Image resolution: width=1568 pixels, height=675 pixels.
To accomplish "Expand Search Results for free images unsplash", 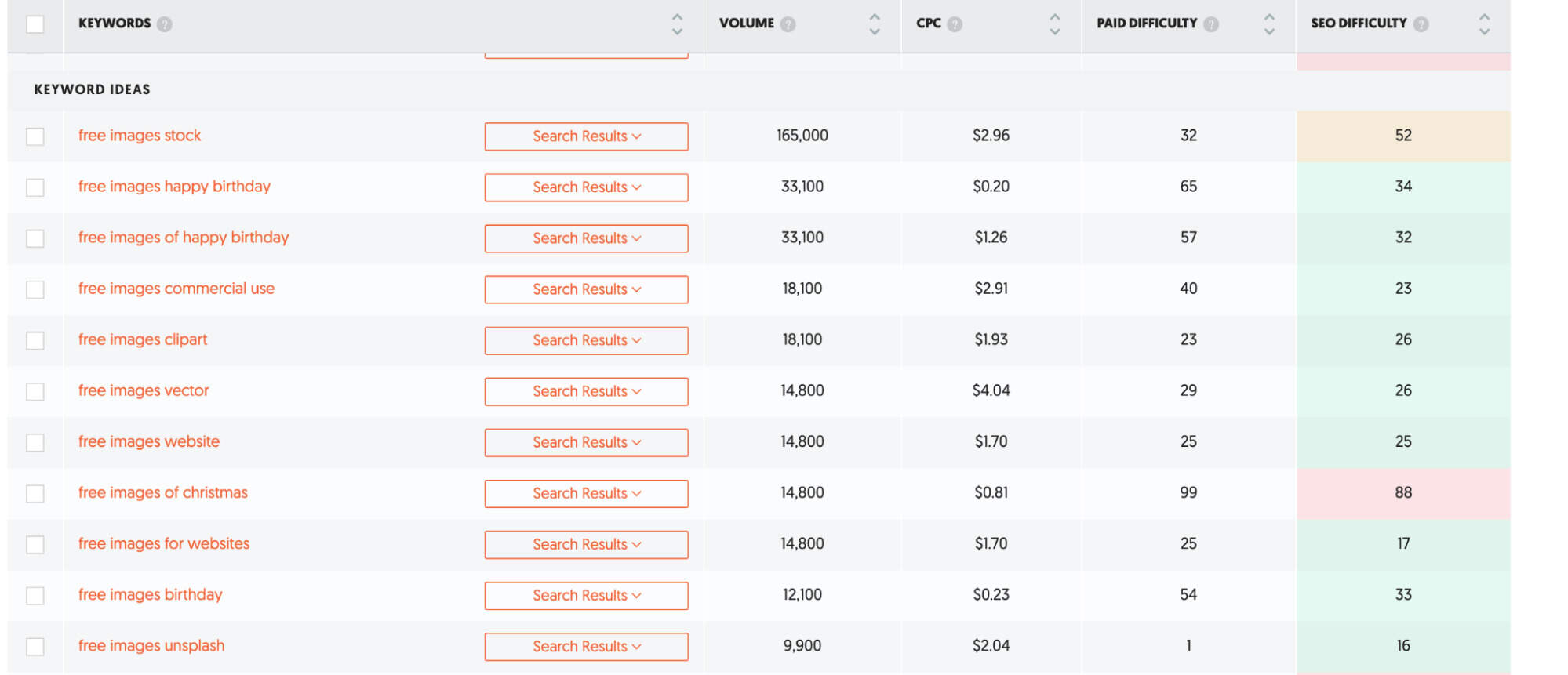I will tap(586, 646).
